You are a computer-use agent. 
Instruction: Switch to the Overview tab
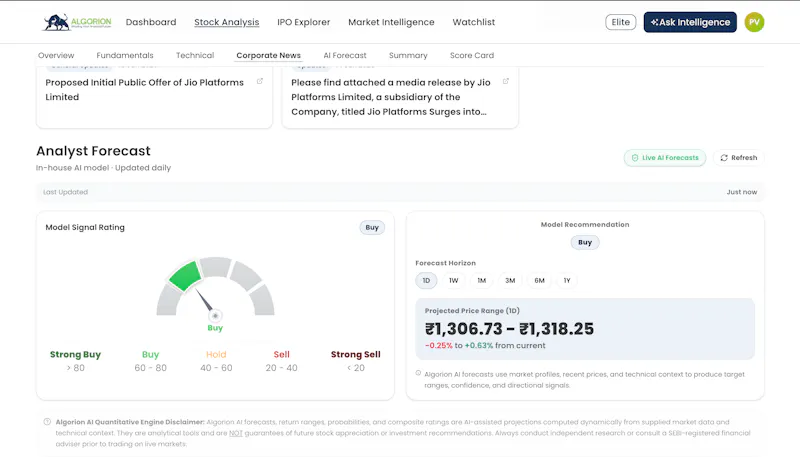pos(56,55)
